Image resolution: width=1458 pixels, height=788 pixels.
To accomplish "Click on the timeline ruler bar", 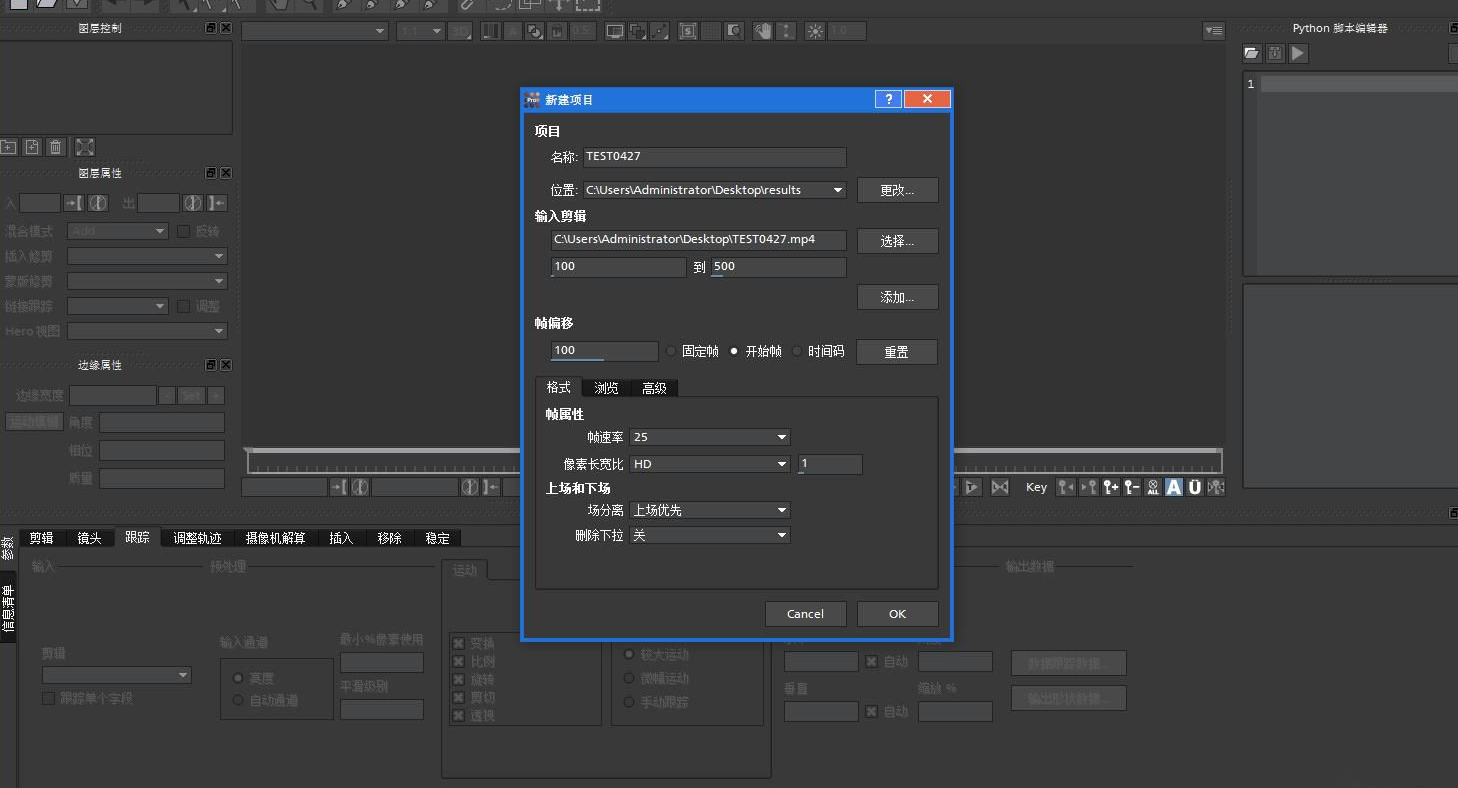I will click(x=380, y=462).
